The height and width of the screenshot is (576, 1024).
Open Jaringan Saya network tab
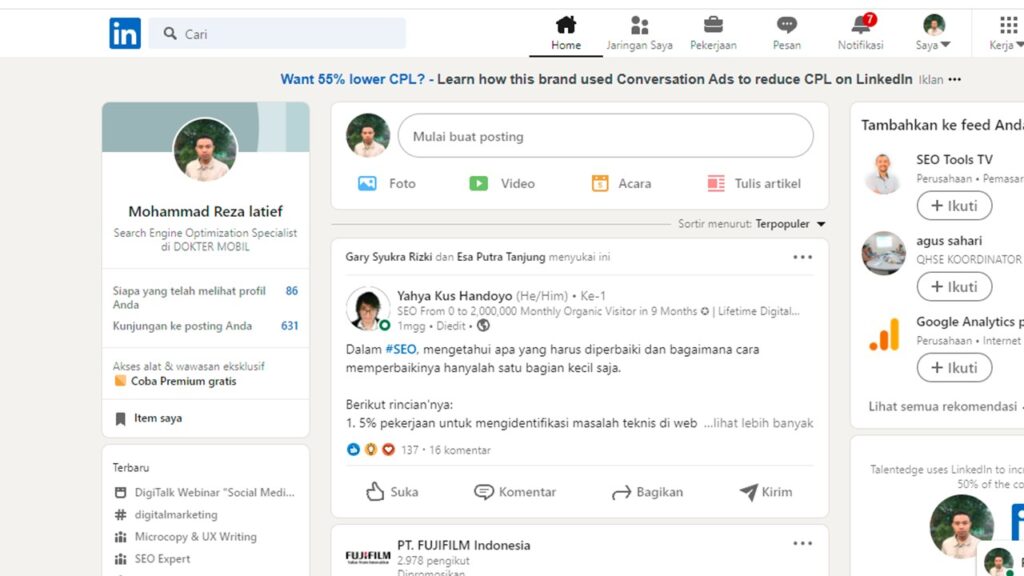tap(639, 33)
